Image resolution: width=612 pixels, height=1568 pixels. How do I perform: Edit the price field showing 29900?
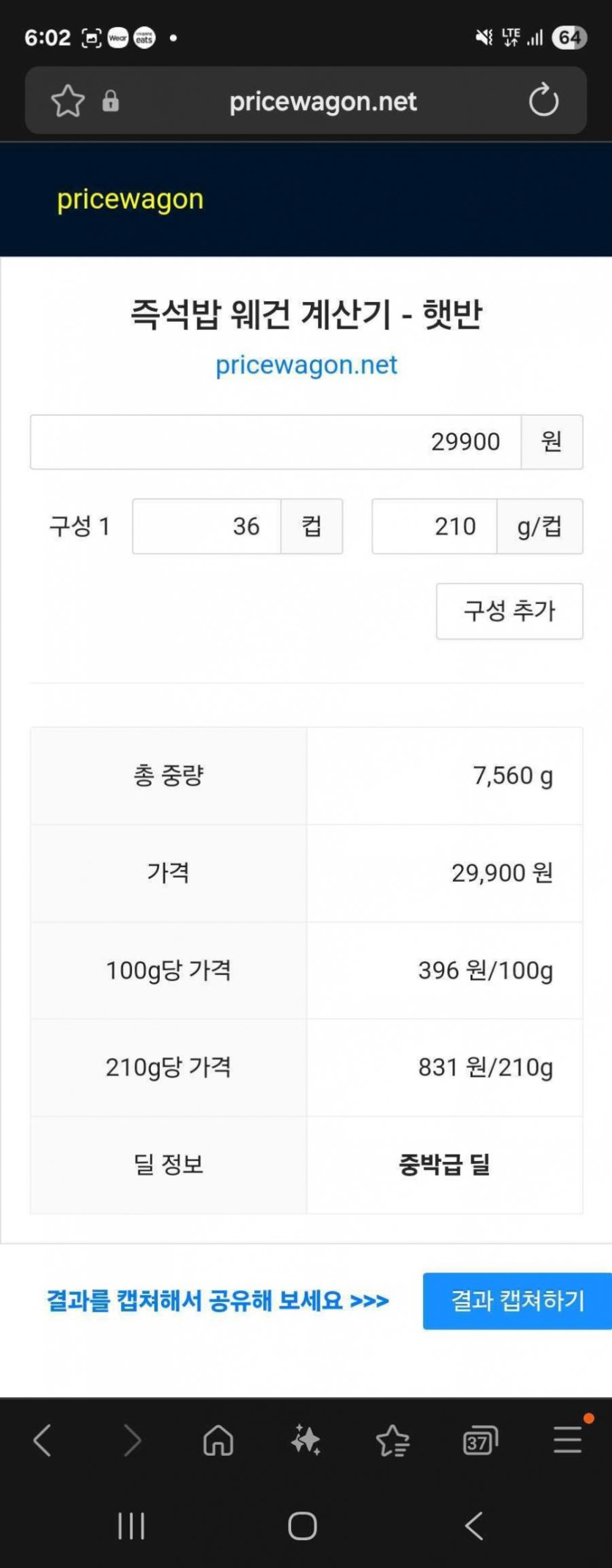(x=276, y=442)
